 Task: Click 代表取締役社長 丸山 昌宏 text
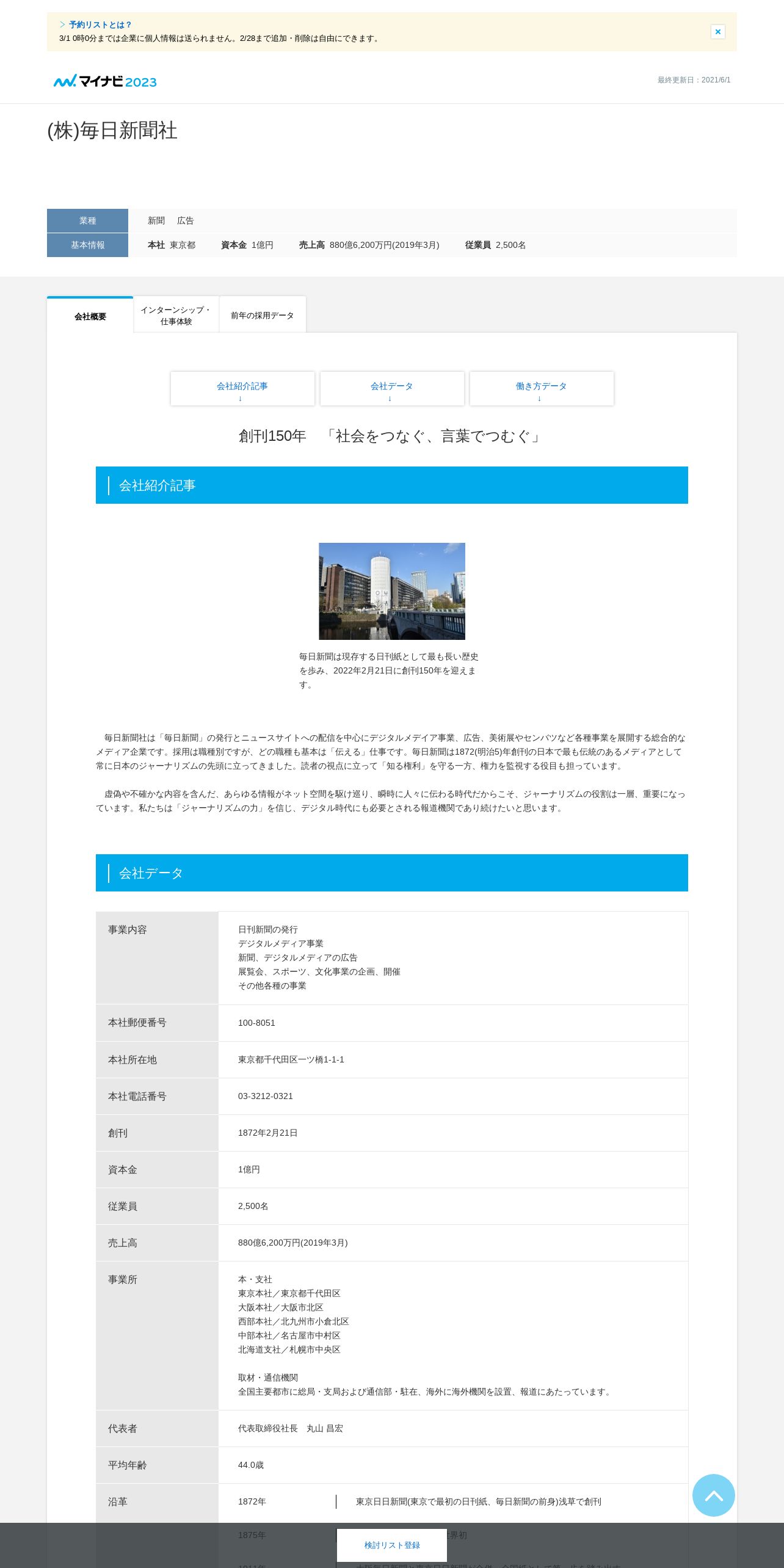point(291,1428)
